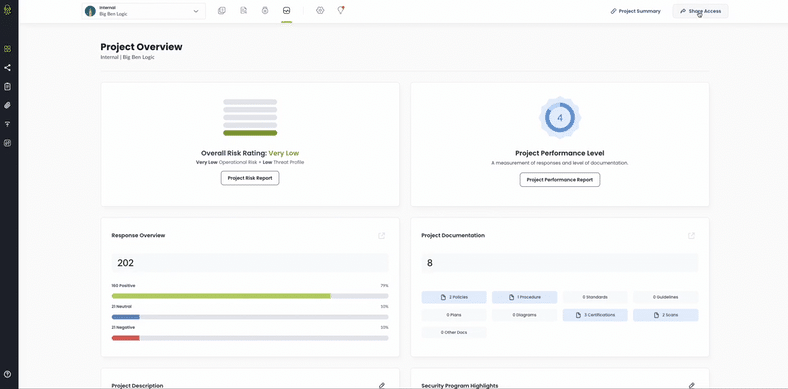Open Project Summary link
Screen dimensions: 788x389
[x=636, y=11]
